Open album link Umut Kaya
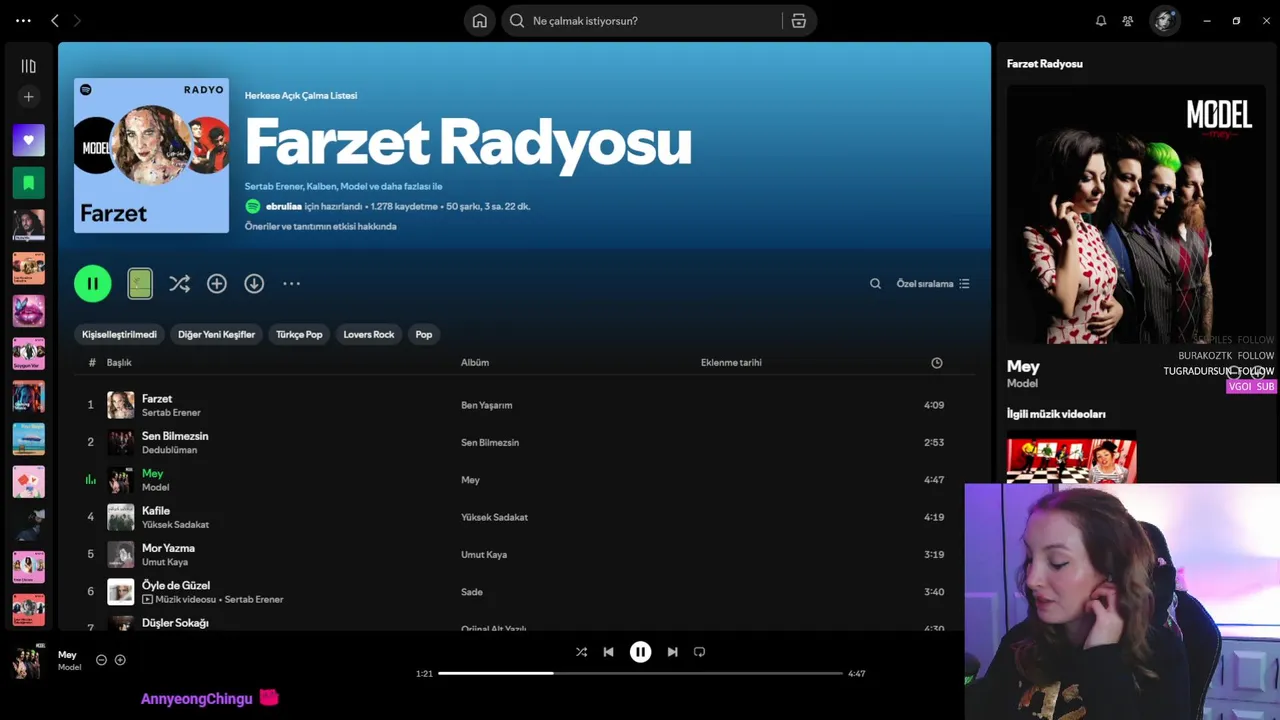Viewport: 1280px width, 720px height. pyautogui.click(x=484, y=554)
